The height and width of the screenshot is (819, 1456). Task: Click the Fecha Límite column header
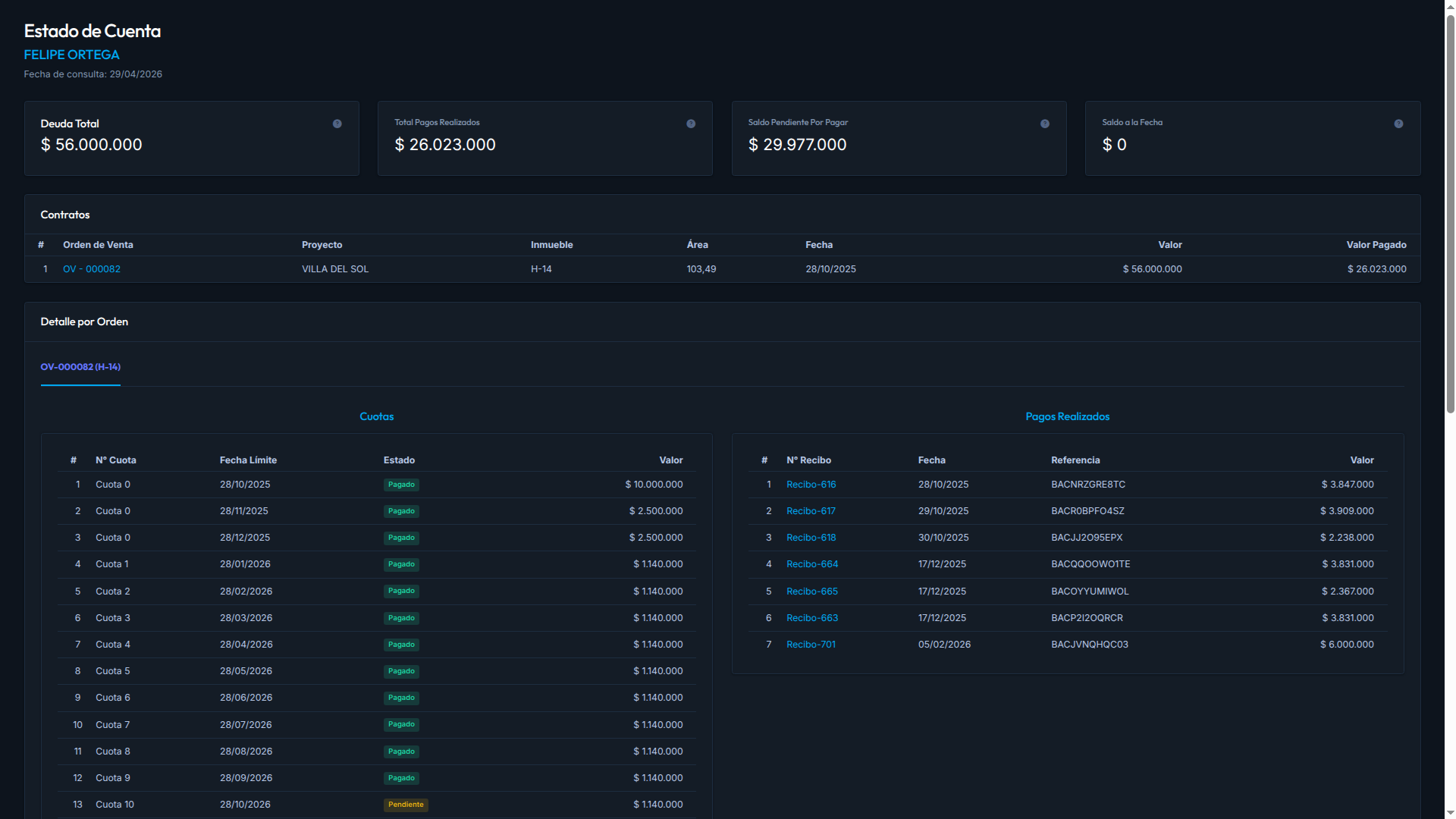point(248,460)
